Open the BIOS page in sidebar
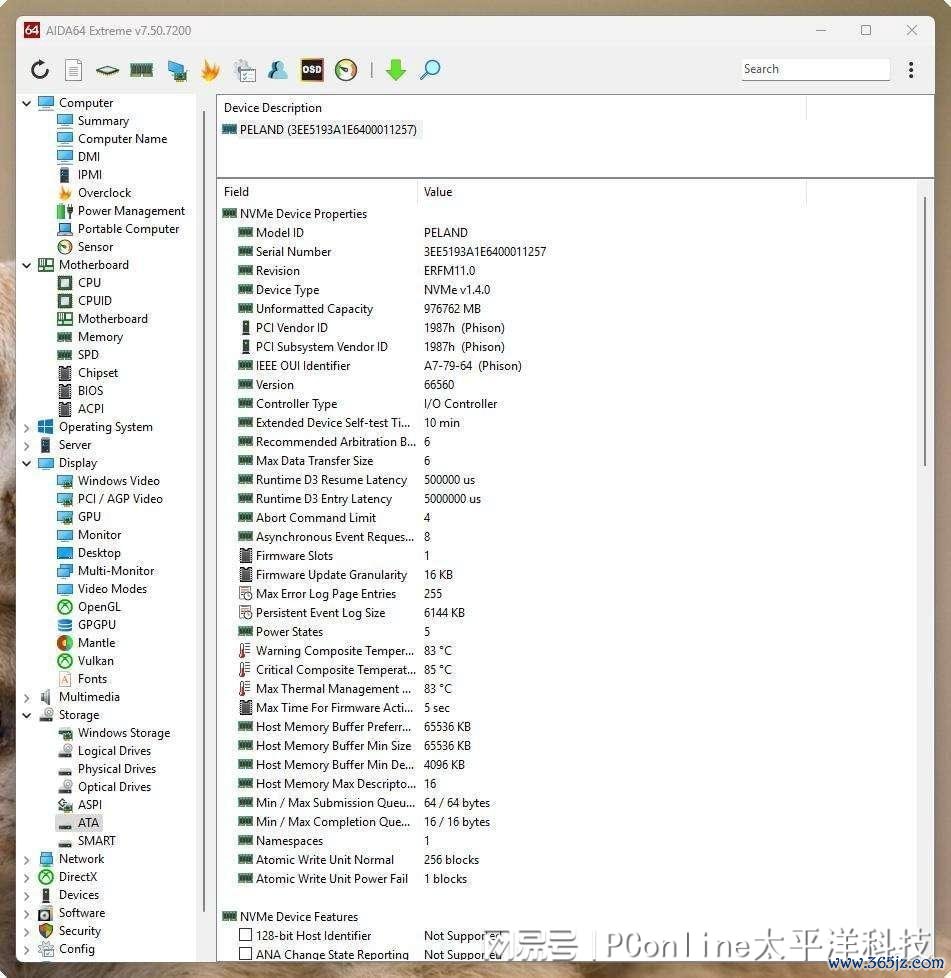This screenshot has width=951, height=978. 90,391
